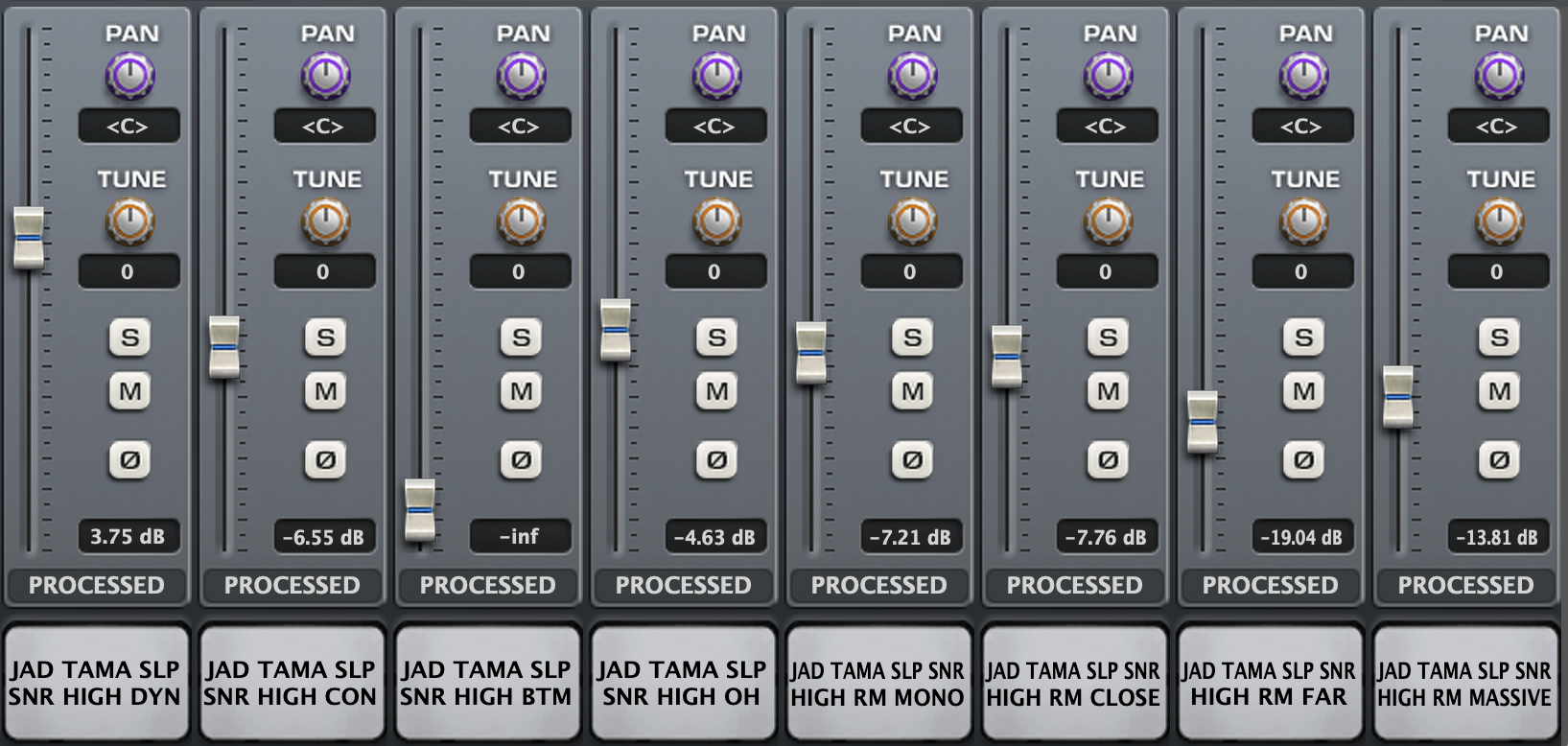Click the pan value <C> on SNR HIGH OH

[x=715, y=127]
